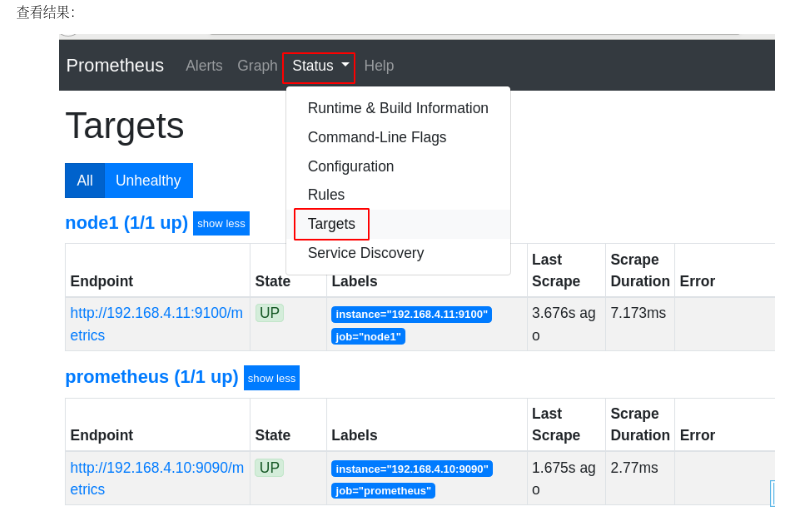Filter to Unhealthy targets only
810x518 pixels.
point(148,181)
